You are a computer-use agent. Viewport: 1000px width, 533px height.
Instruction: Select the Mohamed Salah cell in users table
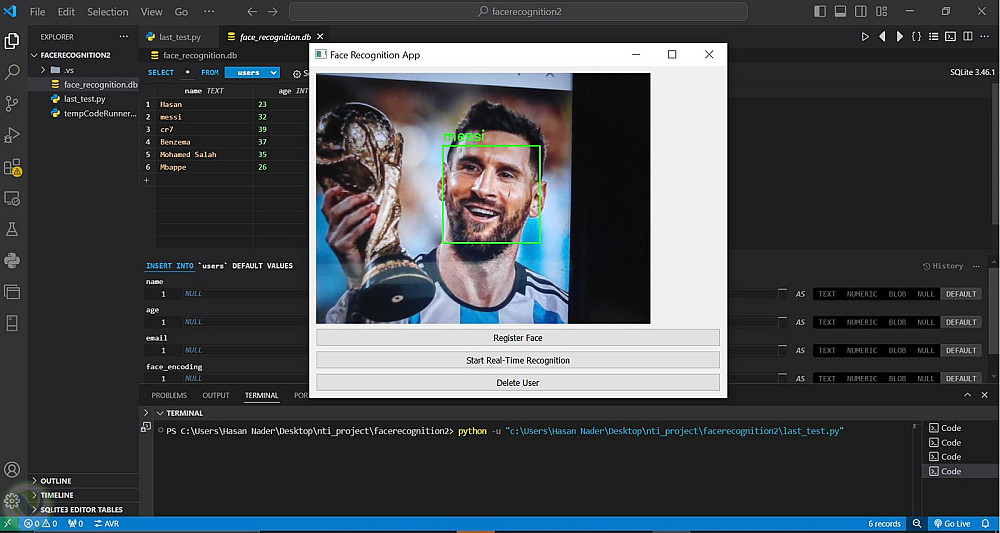204,154
